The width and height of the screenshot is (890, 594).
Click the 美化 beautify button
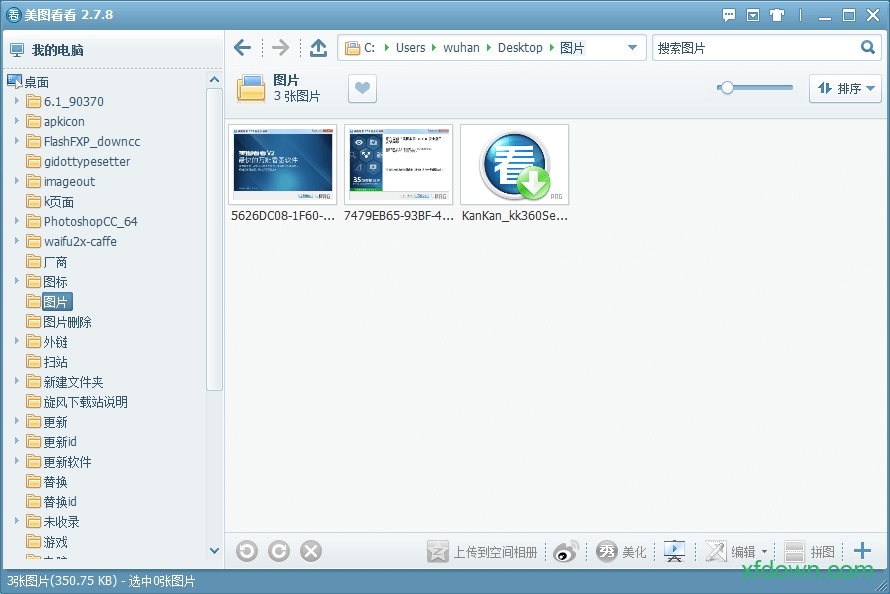click(x=622, y=551)
